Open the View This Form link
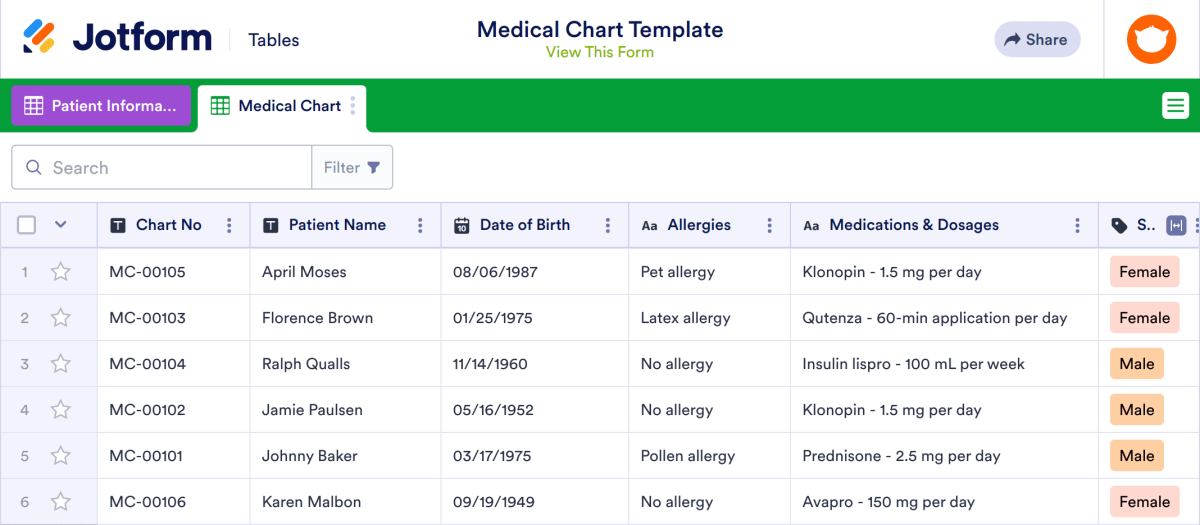The width and height of the screenshot is (1200, 525). (600, 53)
